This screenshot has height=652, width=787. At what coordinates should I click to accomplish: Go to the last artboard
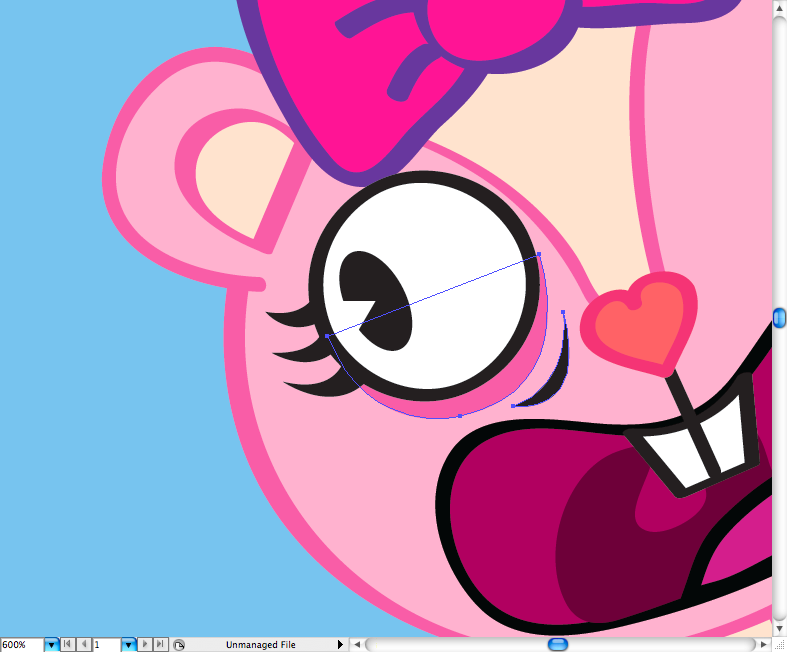(160, 645)
